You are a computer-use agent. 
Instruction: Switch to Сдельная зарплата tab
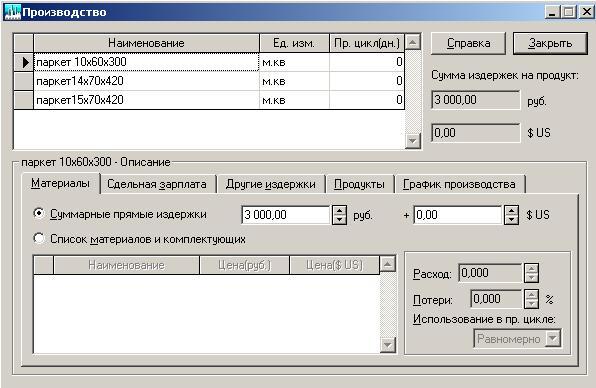[157, 184]
